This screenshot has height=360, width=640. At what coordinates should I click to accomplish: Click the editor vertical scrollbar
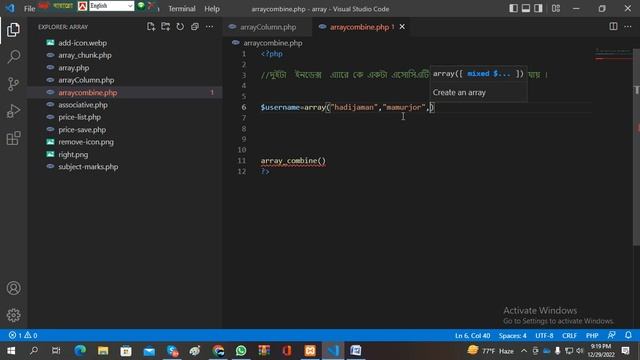[636, 147]
